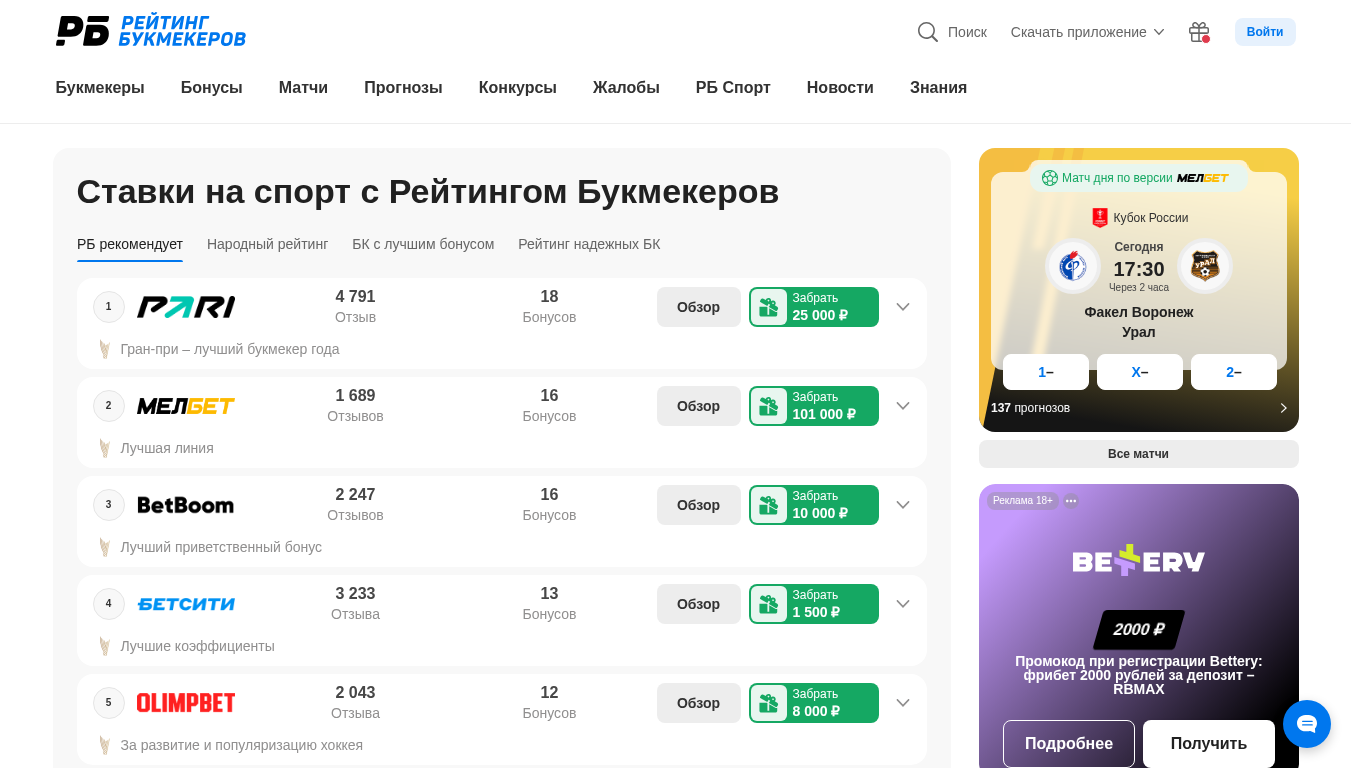Click the Olimpbet bookmaker logo
The width and height of the screenshot is (1366, 768).
[186, 703]
